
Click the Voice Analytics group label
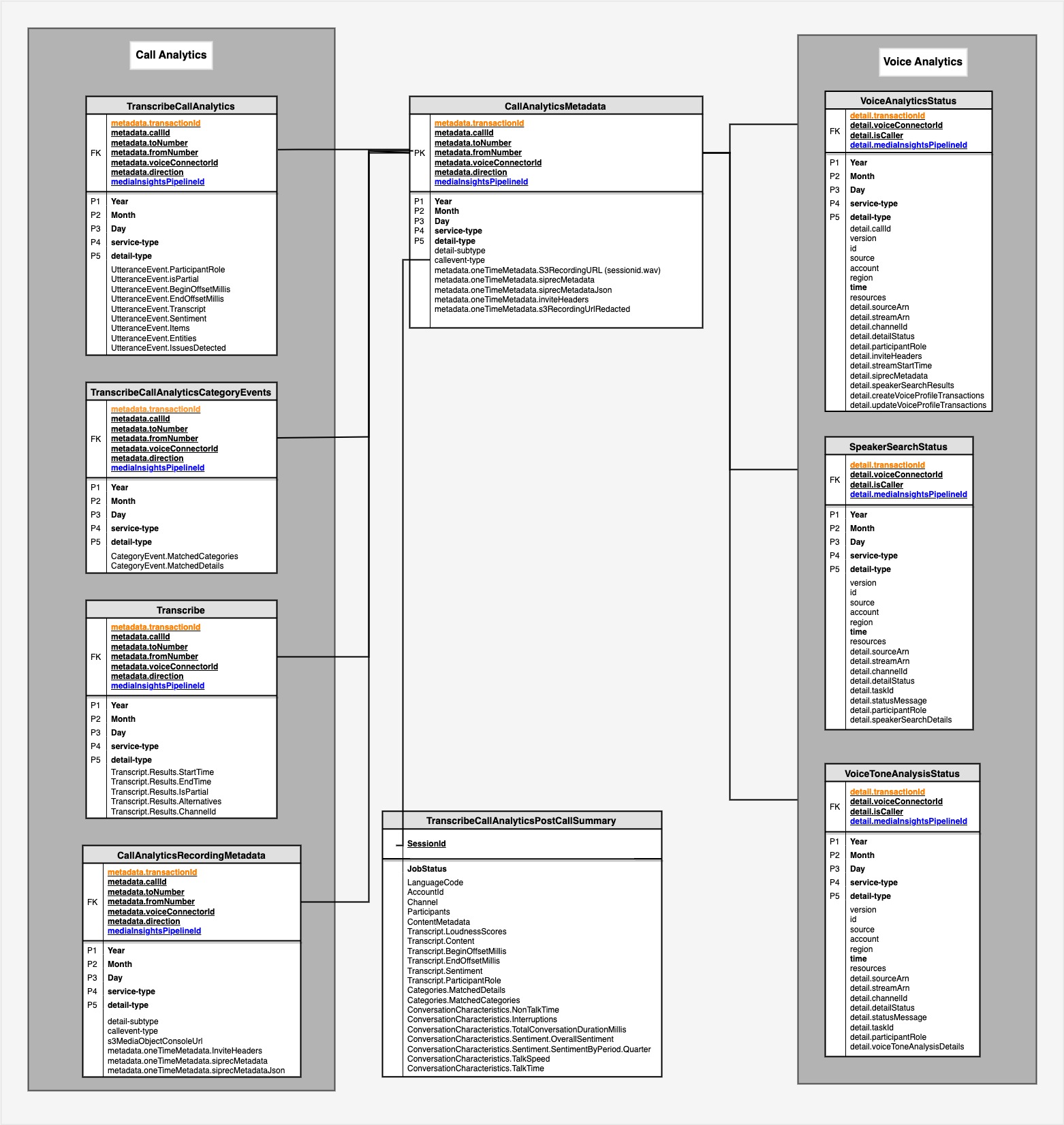(x=922, y=62)
